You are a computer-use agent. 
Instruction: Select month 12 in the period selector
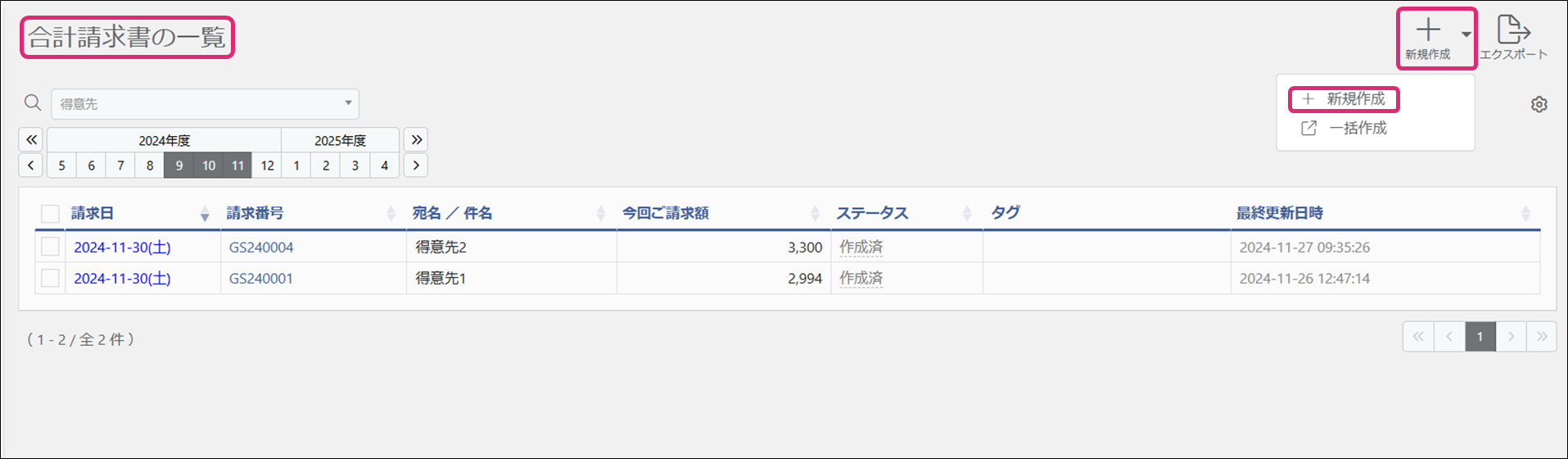tap(267, 166)
